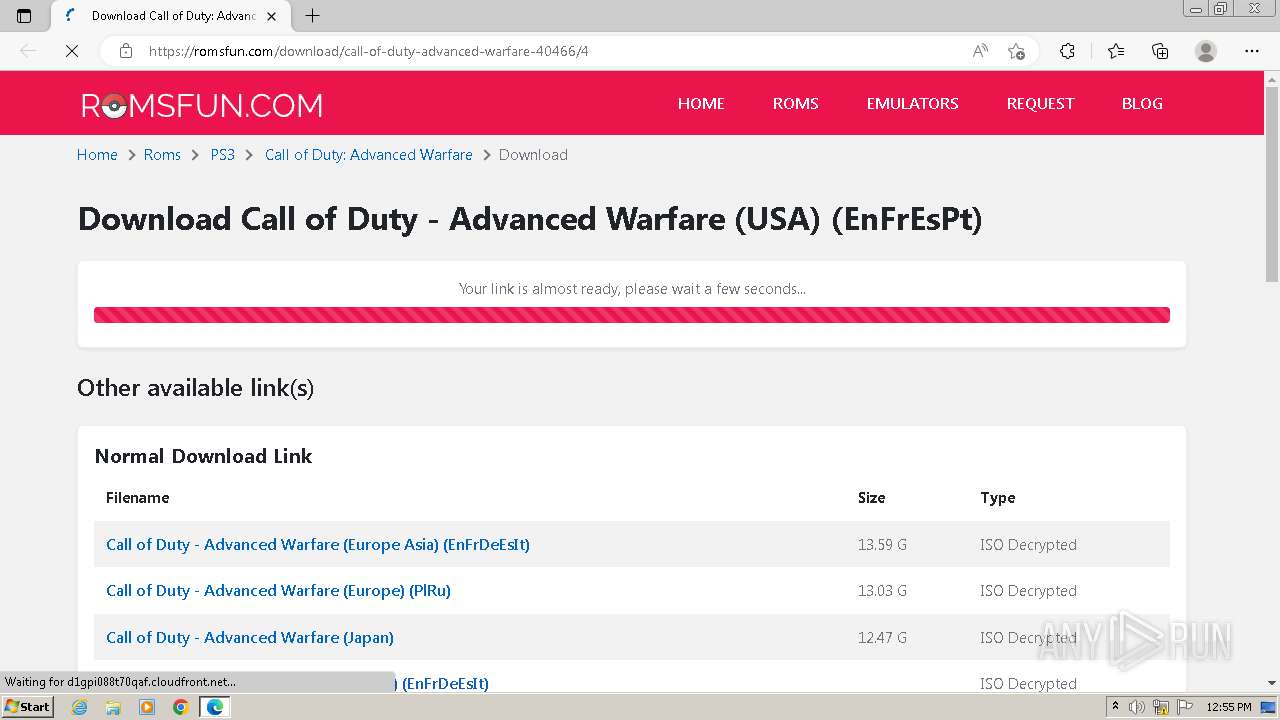Open Collections panel
Screen dimensions: 1280x720
pyautogui.click(x=1160, y=51)
